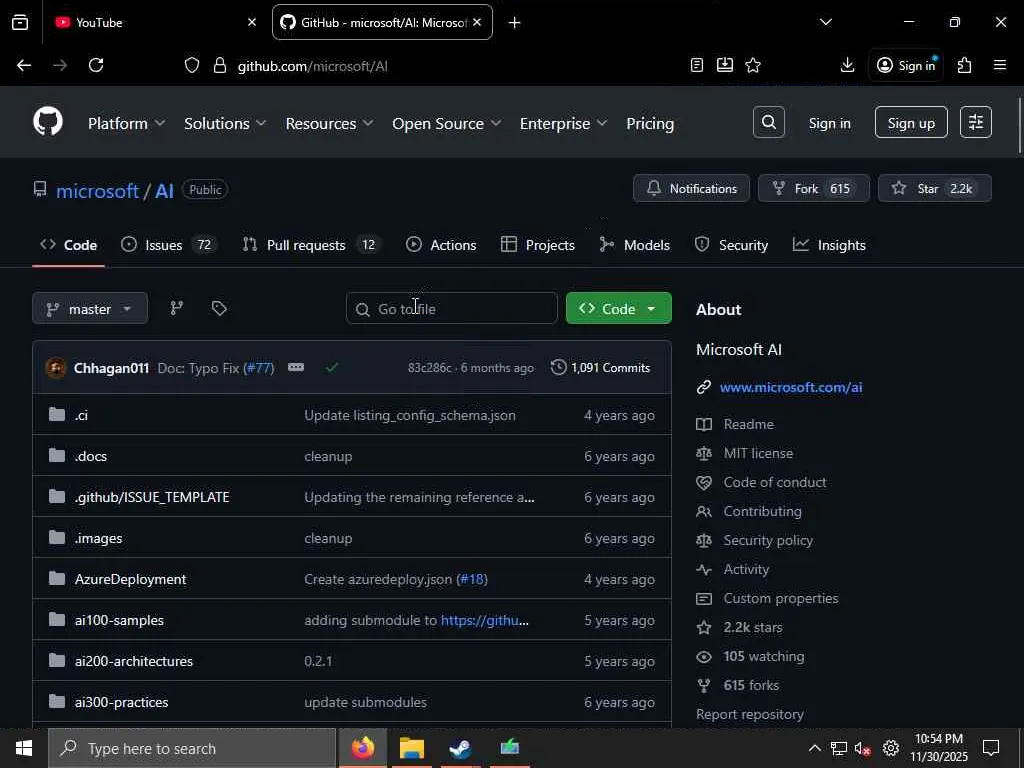Open Firefox View tab icon
The height and width of the screenshot is (768, 1024).
pyautogui.click(x=20, y=22)
